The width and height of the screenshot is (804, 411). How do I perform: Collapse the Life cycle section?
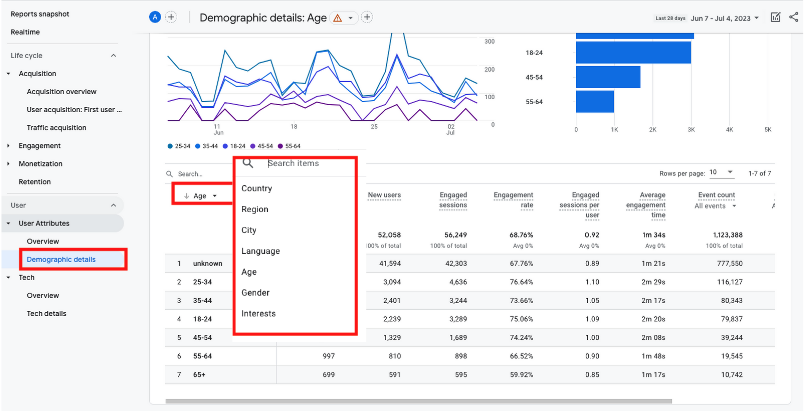click(113, 55)
